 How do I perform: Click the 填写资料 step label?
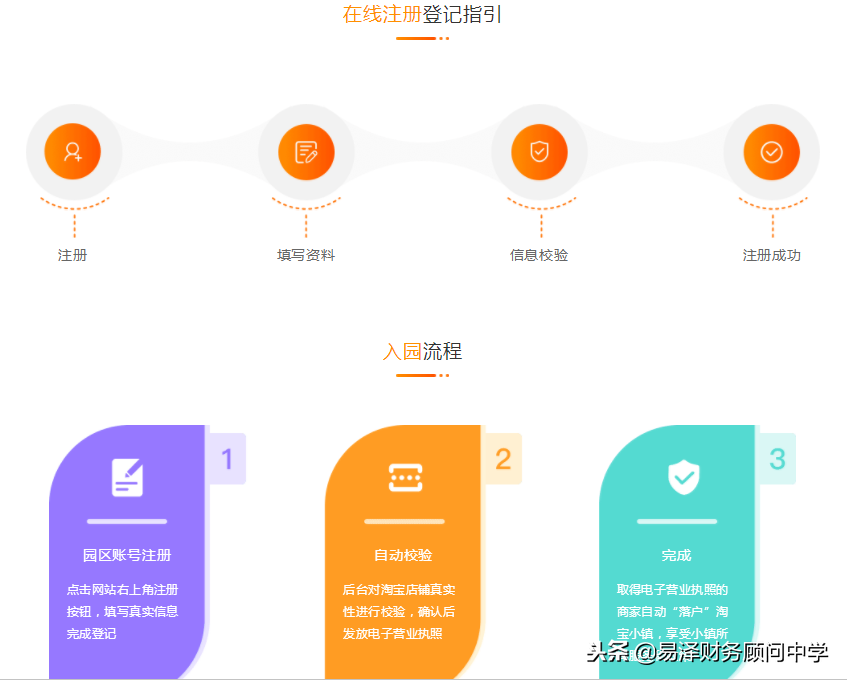pyautogui.click(x=306, y=255)
